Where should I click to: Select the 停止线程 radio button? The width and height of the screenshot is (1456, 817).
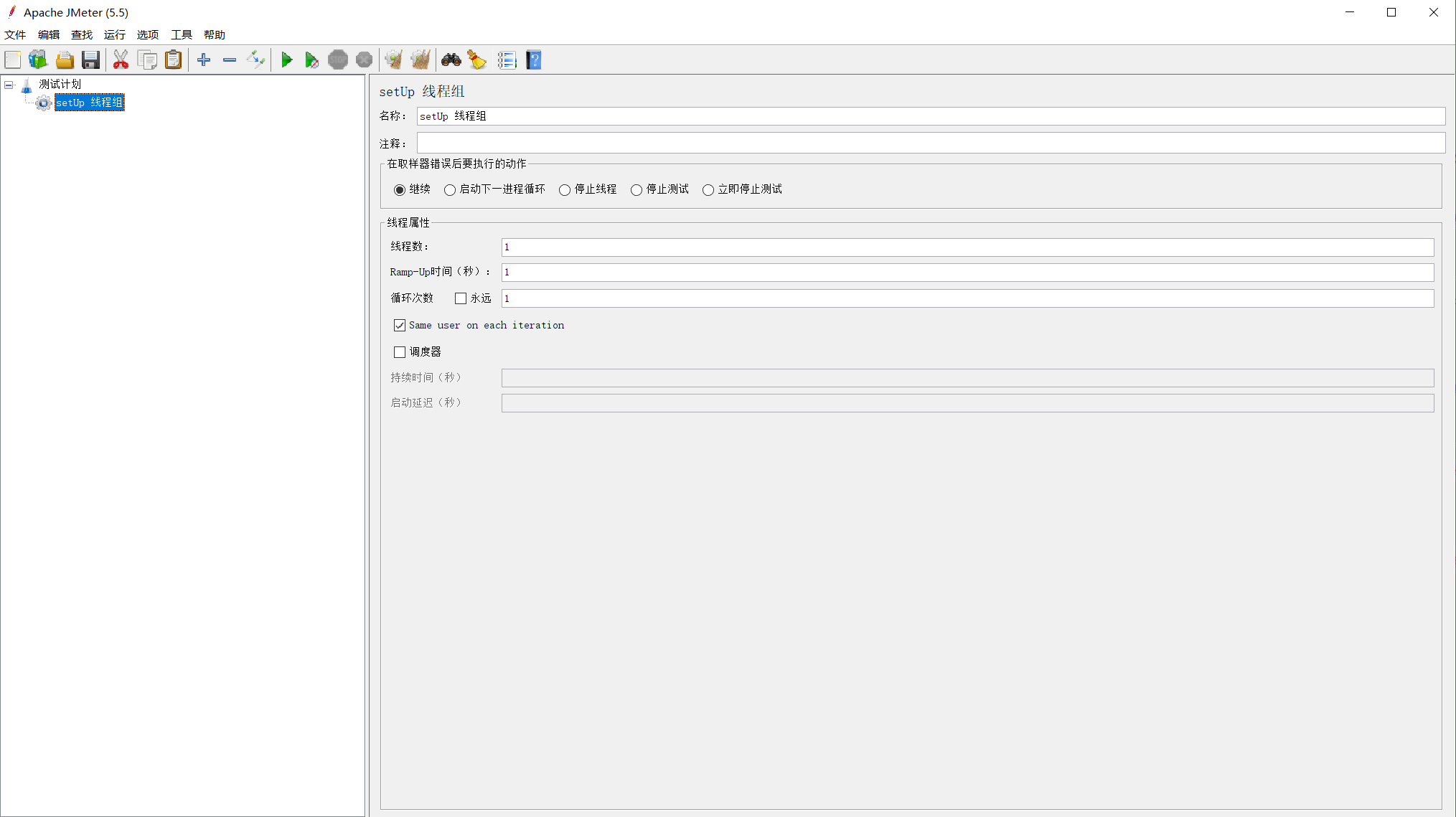pyautogui.click(x=565, y=190)
